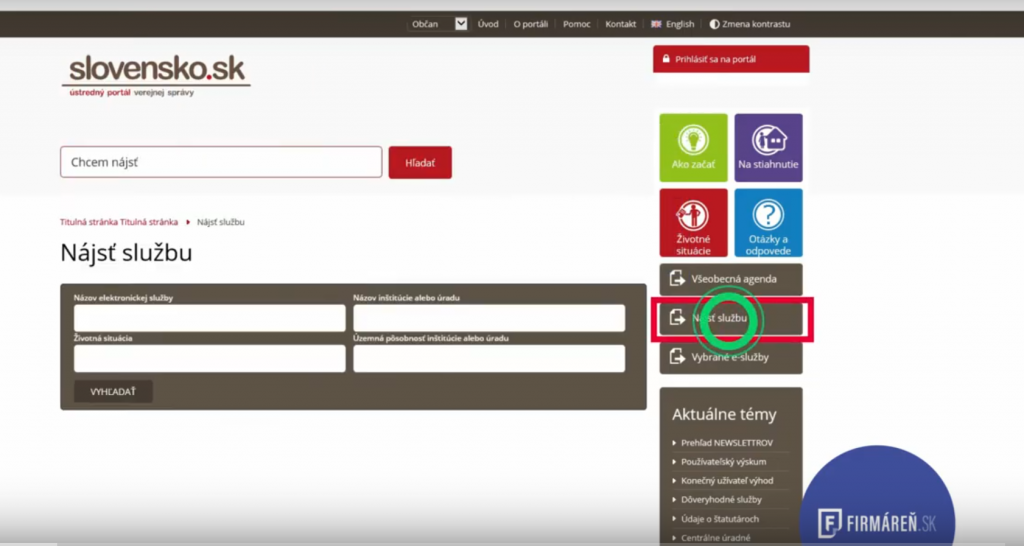Click Prihlásiť sa na portál button
1024x546 pixels.
[731, 59]
